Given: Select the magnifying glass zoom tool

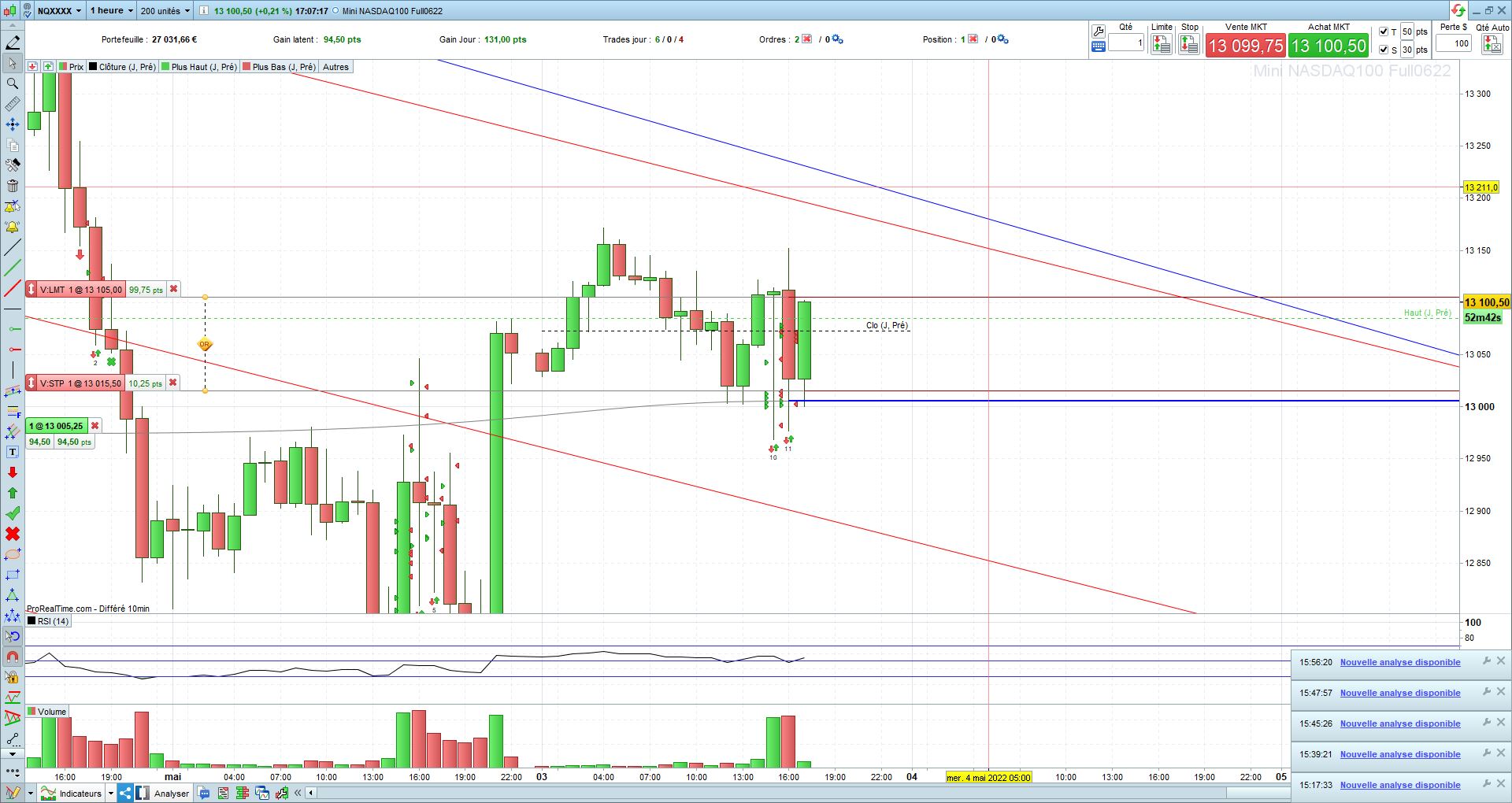Looking at the screenshot, I should click(x=13, y=83).
